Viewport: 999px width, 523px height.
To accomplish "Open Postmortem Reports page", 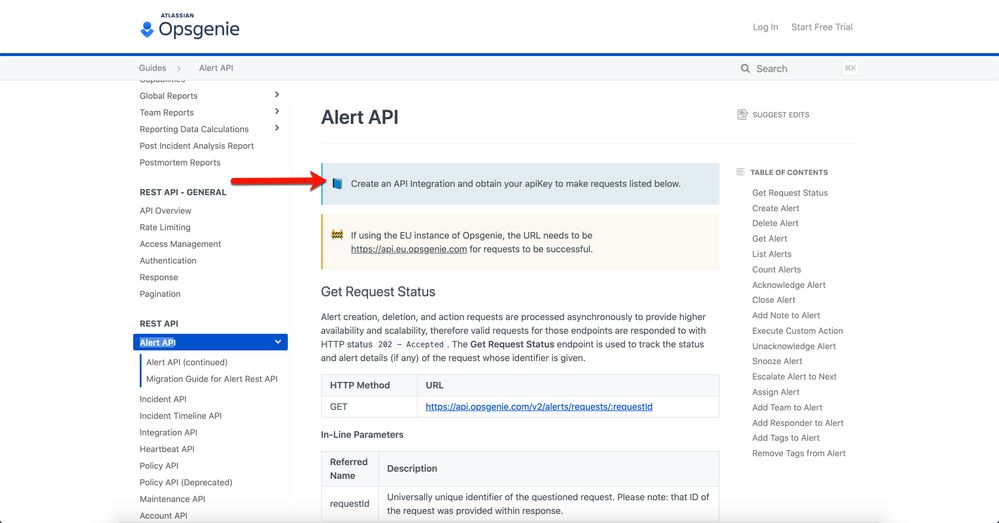I will click(x=180, y=162).
